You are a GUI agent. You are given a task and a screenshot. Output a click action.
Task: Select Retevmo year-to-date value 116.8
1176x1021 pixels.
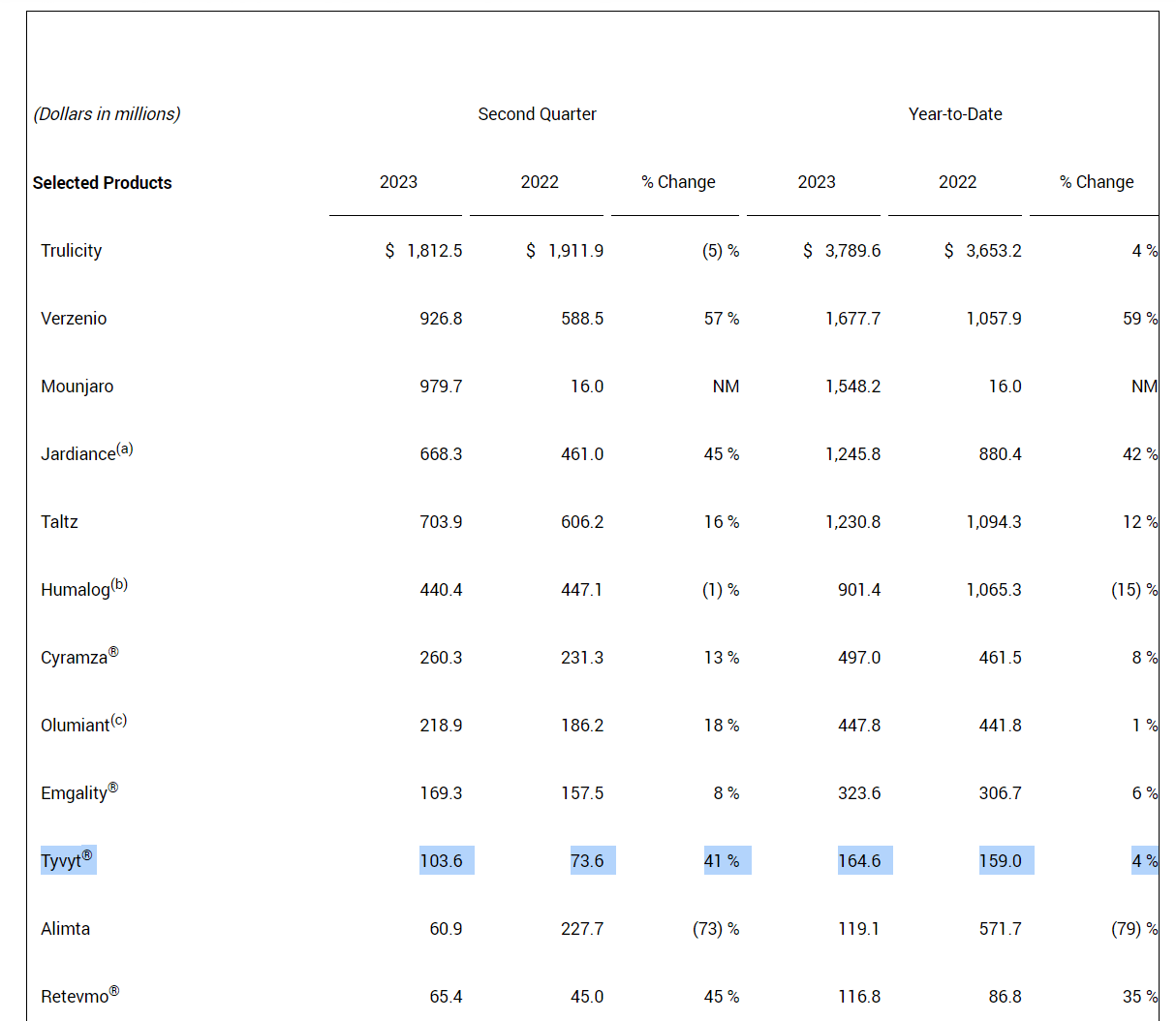pos(859,997)
